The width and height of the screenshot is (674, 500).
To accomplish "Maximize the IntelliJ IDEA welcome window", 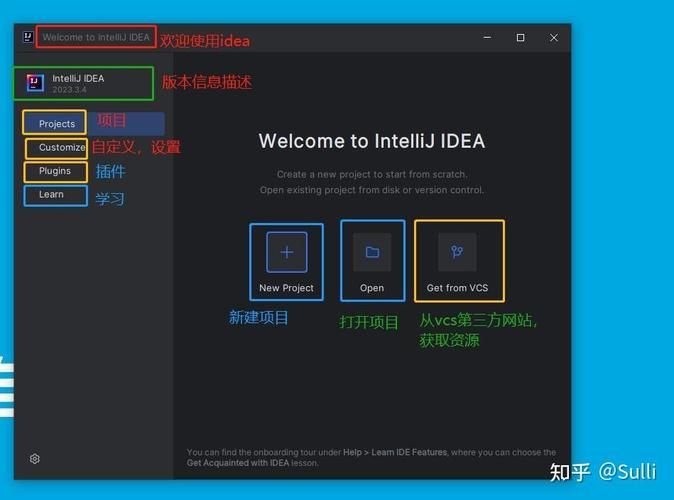I will click(520, 37).
